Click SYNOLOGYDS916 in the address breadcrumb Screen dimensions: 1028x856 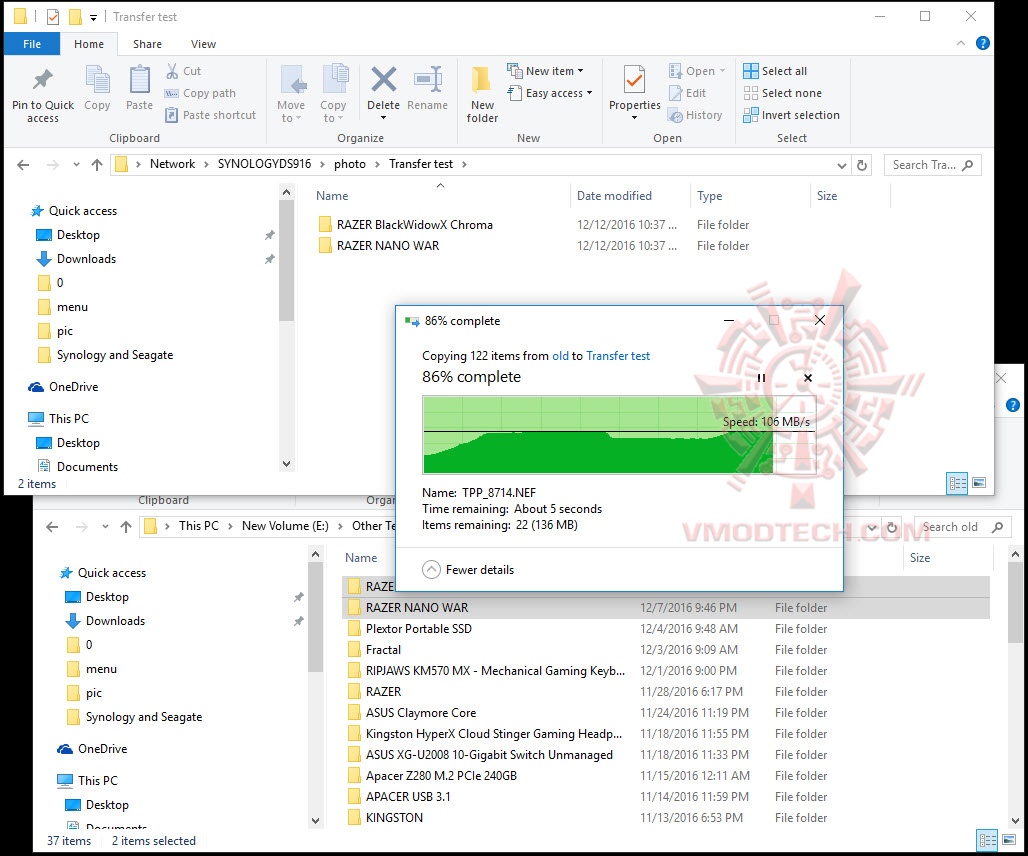264,164
